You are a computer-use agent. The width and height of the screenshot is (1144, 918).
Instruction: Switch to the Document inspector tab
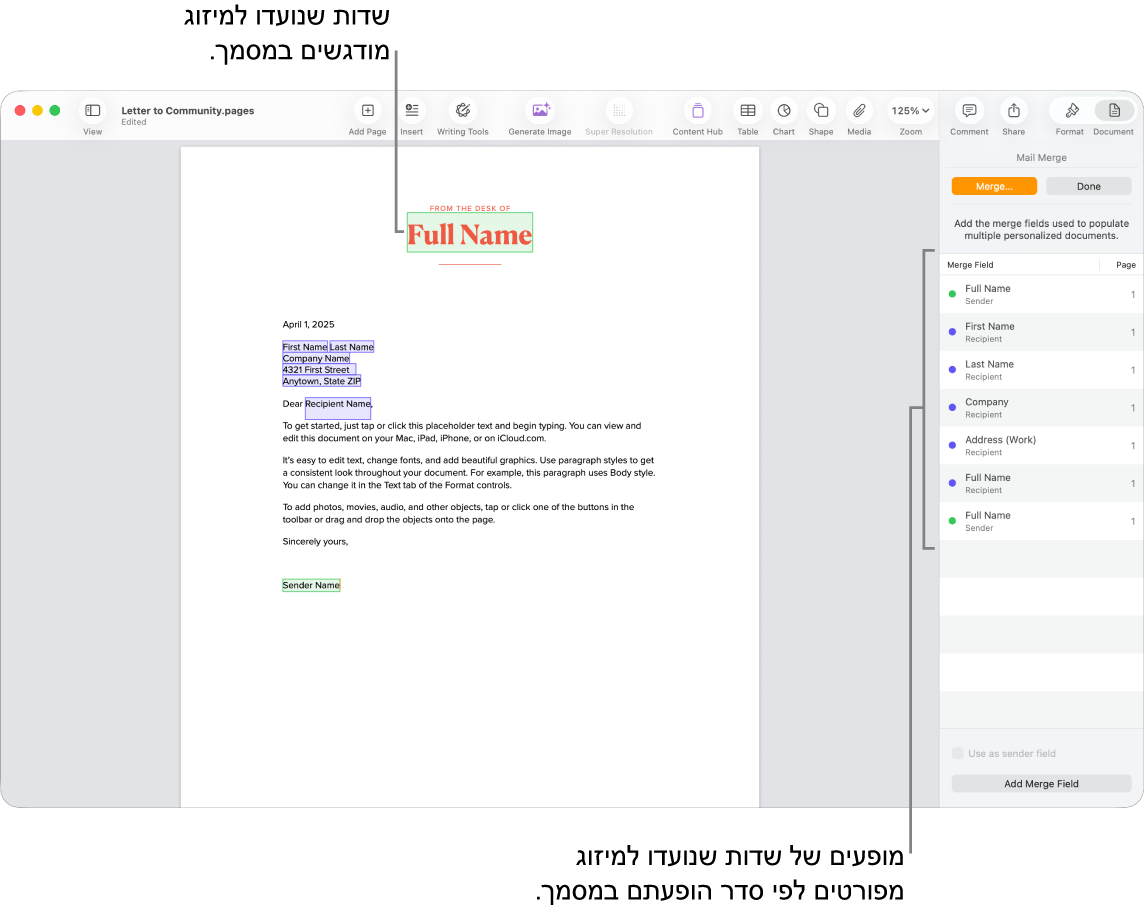[x=1113, y=111]
